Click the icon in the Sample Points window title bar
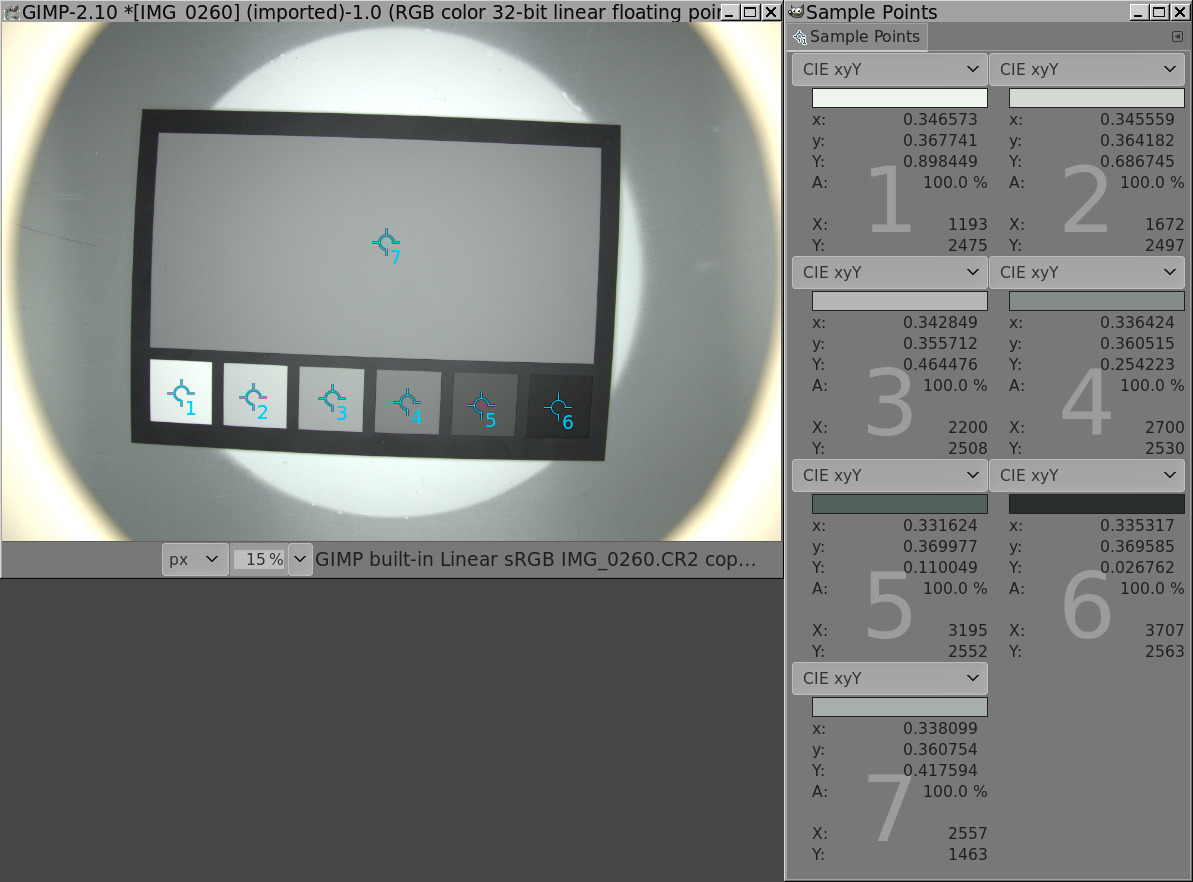This screenshot has width=1193, height=882. (x=796, y=11)
